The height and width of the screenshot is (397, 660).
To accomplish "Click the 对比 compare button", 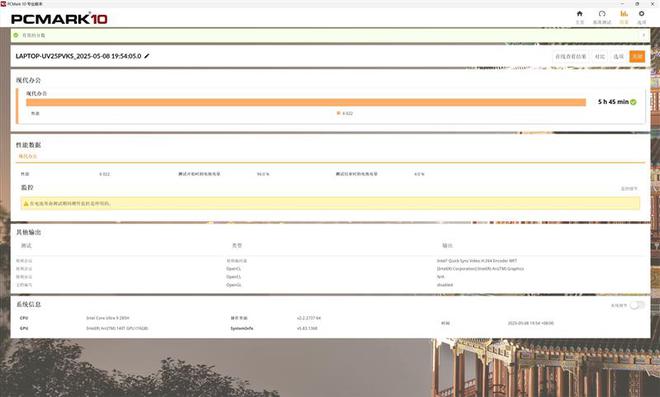I will click(x=600, y=56).
